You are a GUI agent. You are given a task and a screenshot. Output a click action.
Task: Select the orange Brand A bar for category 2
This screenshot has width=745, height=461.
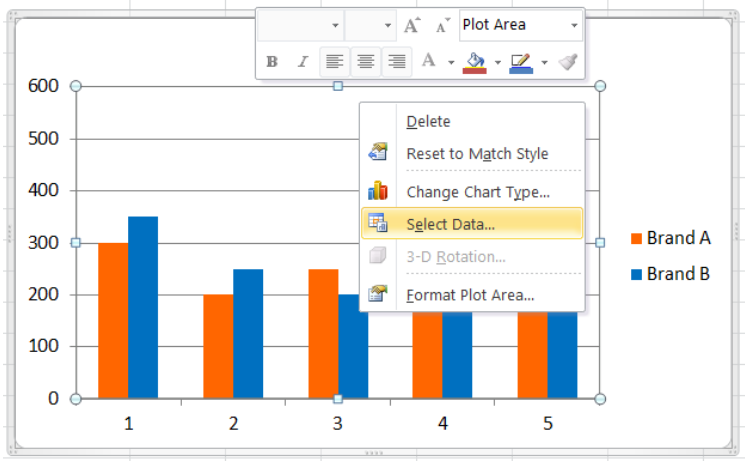(218, 346)
